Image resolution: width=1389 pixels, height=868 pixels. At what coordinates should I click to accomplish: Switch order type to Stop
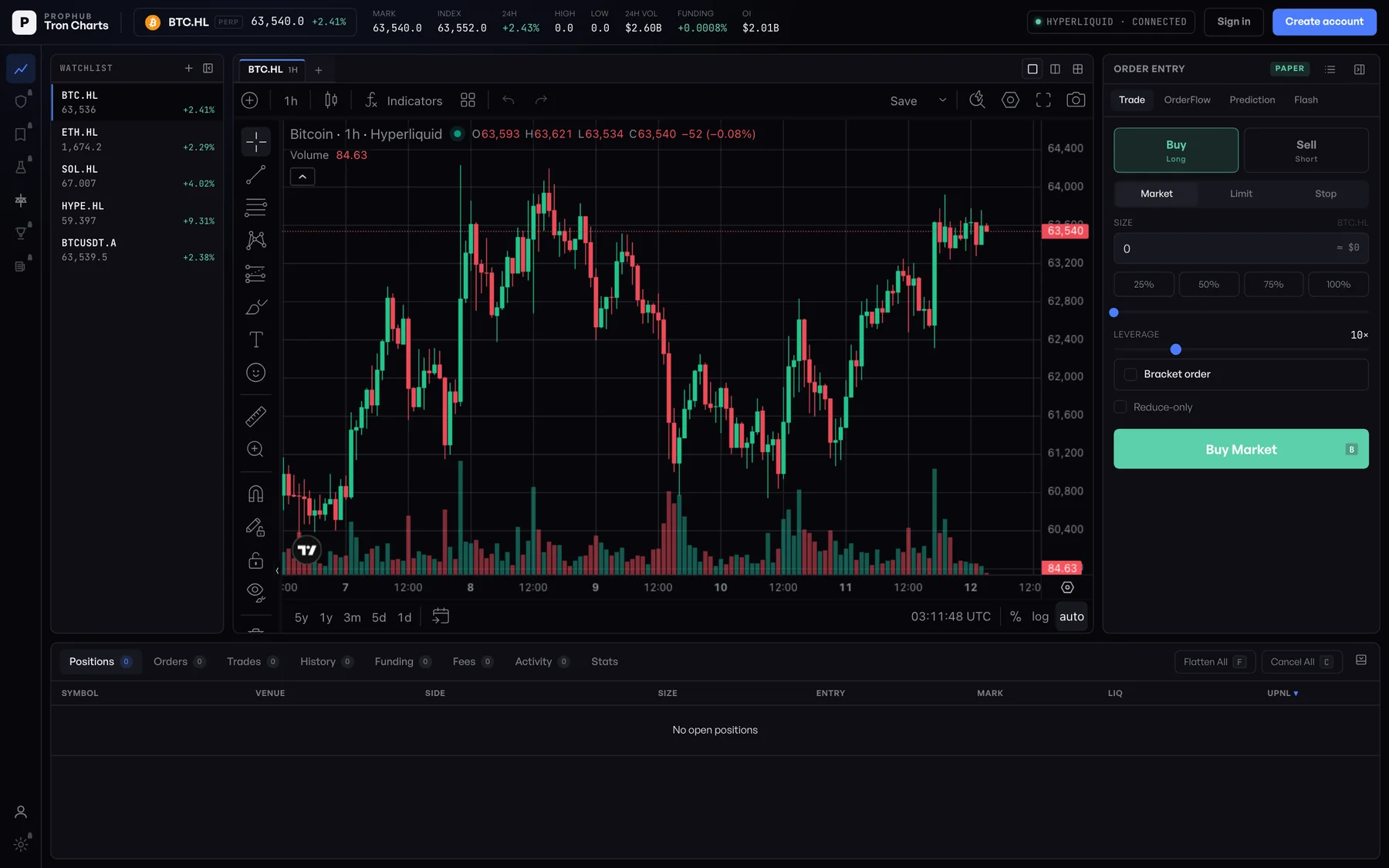coord(1325,194)
